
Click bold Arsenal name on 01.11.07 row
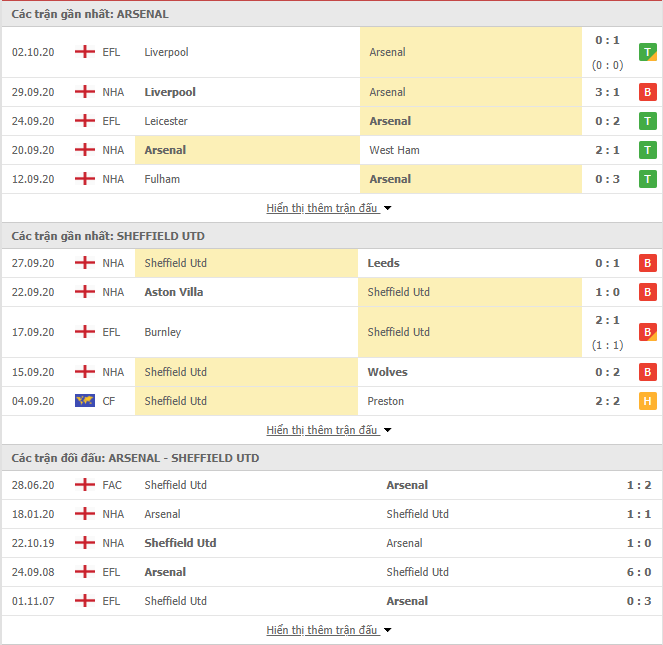407,601
